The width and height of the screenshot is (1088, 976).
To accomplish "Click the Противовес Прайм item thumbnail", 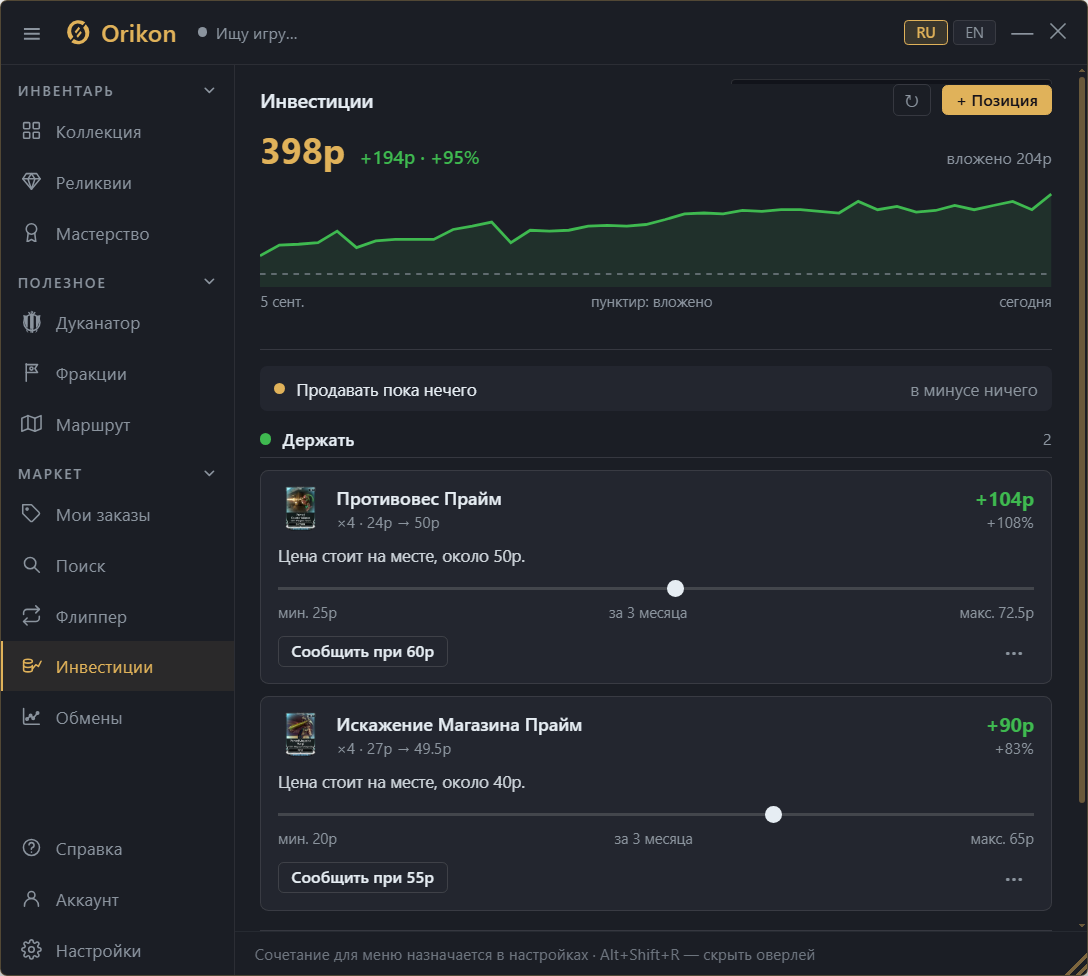I will click(x=300, y=508).
